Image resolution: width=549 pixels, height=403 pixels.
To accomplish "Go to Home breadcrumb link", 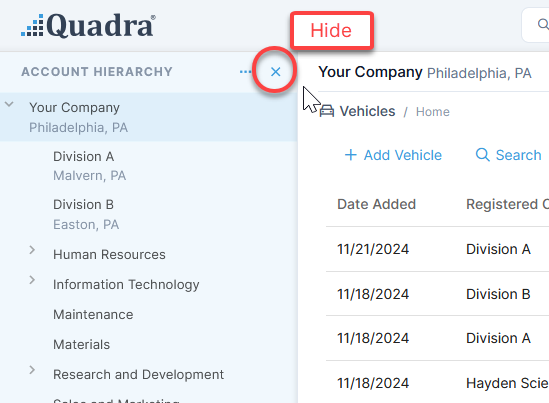I will [433, 112].
